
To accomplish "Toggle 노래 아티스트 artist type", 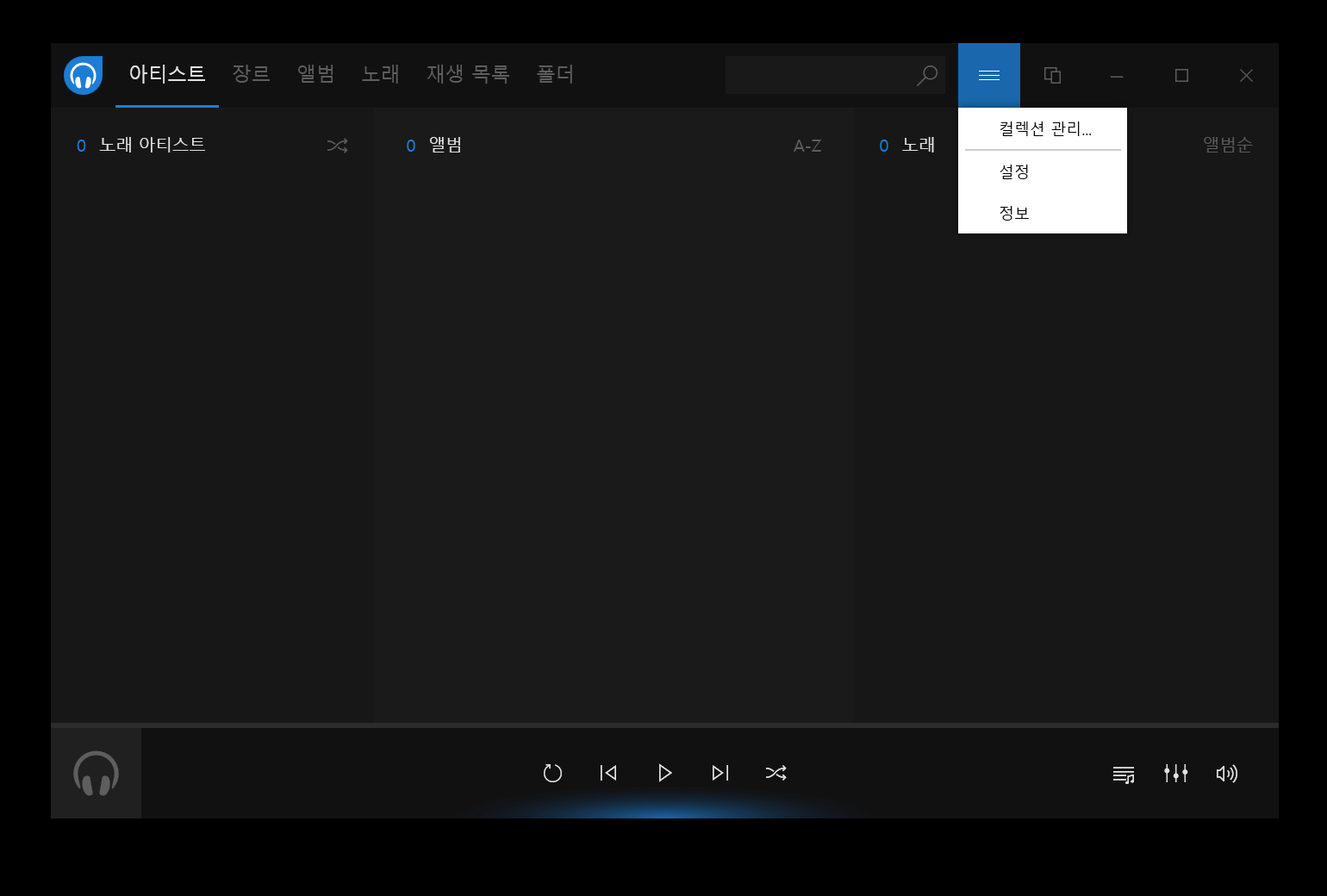I will pyautogui.click(x=152, y=145).
